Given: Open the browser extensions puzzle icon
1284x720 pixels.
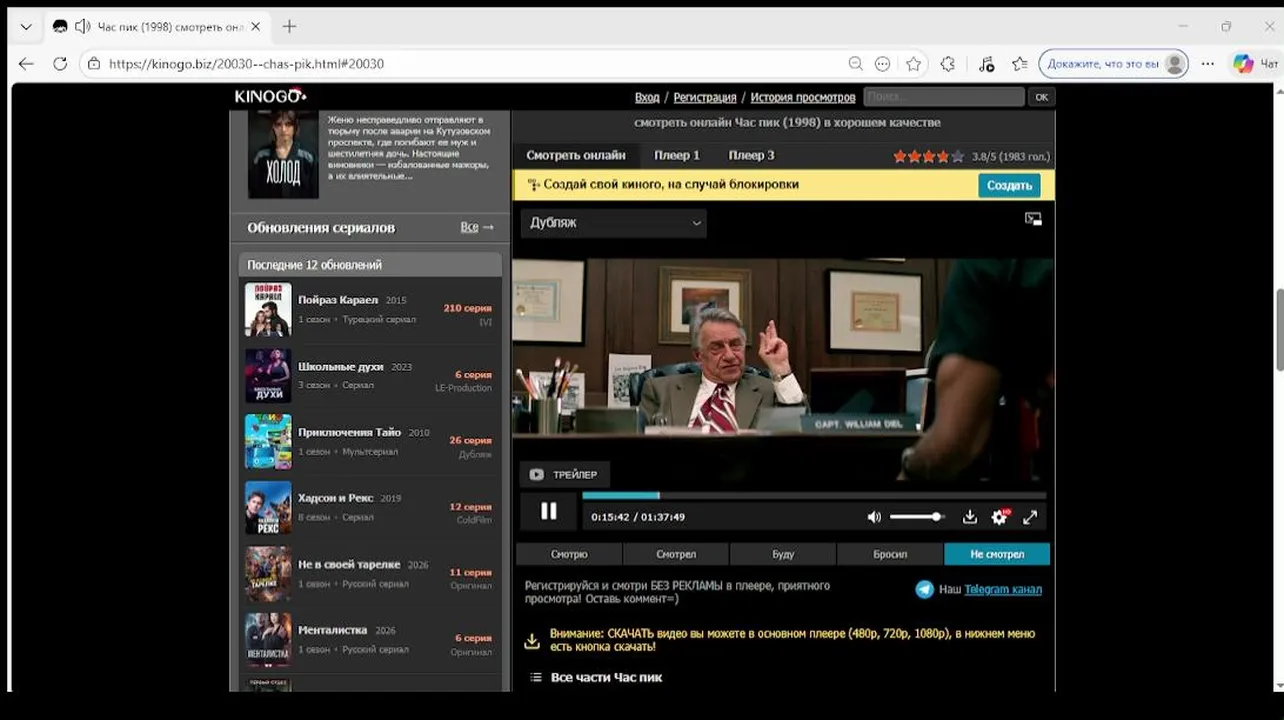Looking at the screenshot, I should [x=948, y=63].
